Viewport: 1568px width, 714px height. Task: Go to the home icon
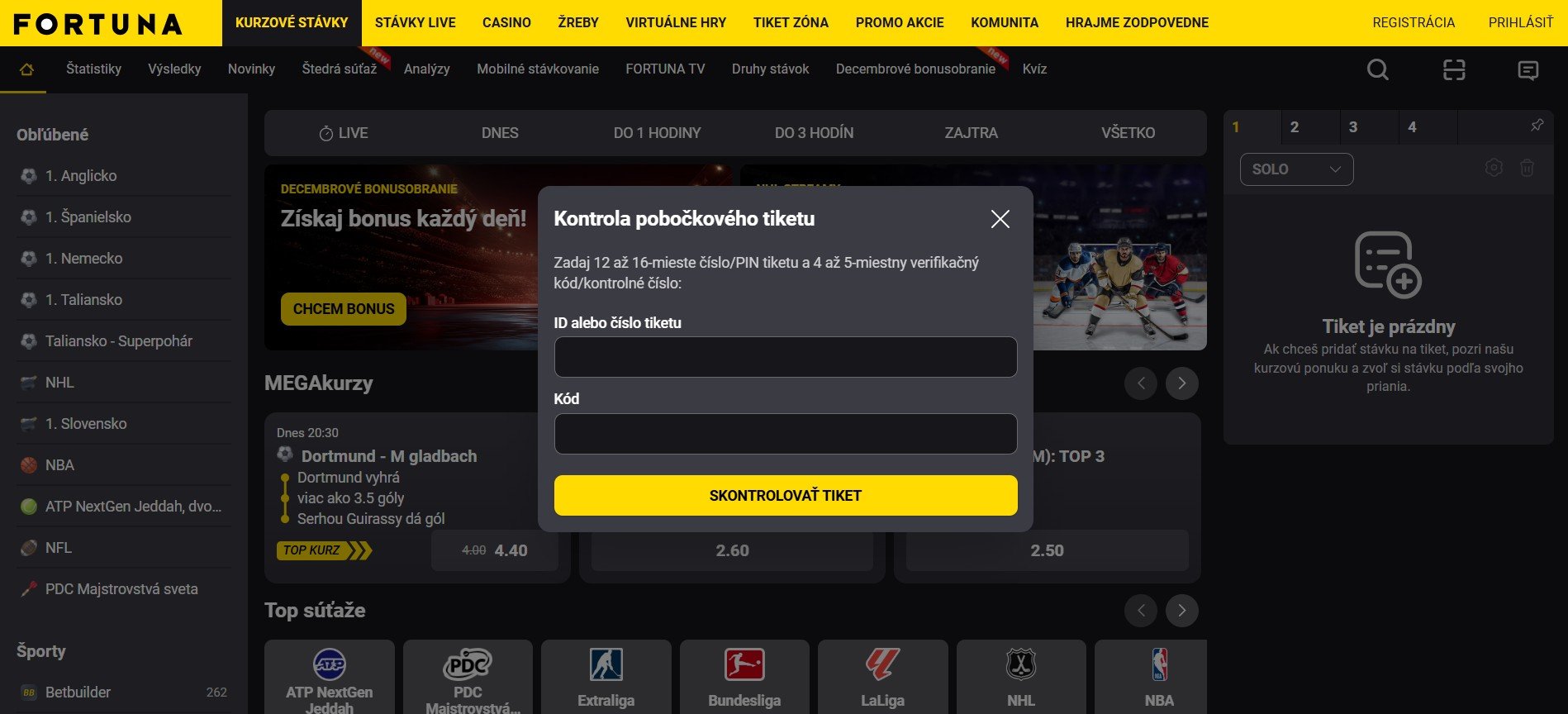point(26,69)
